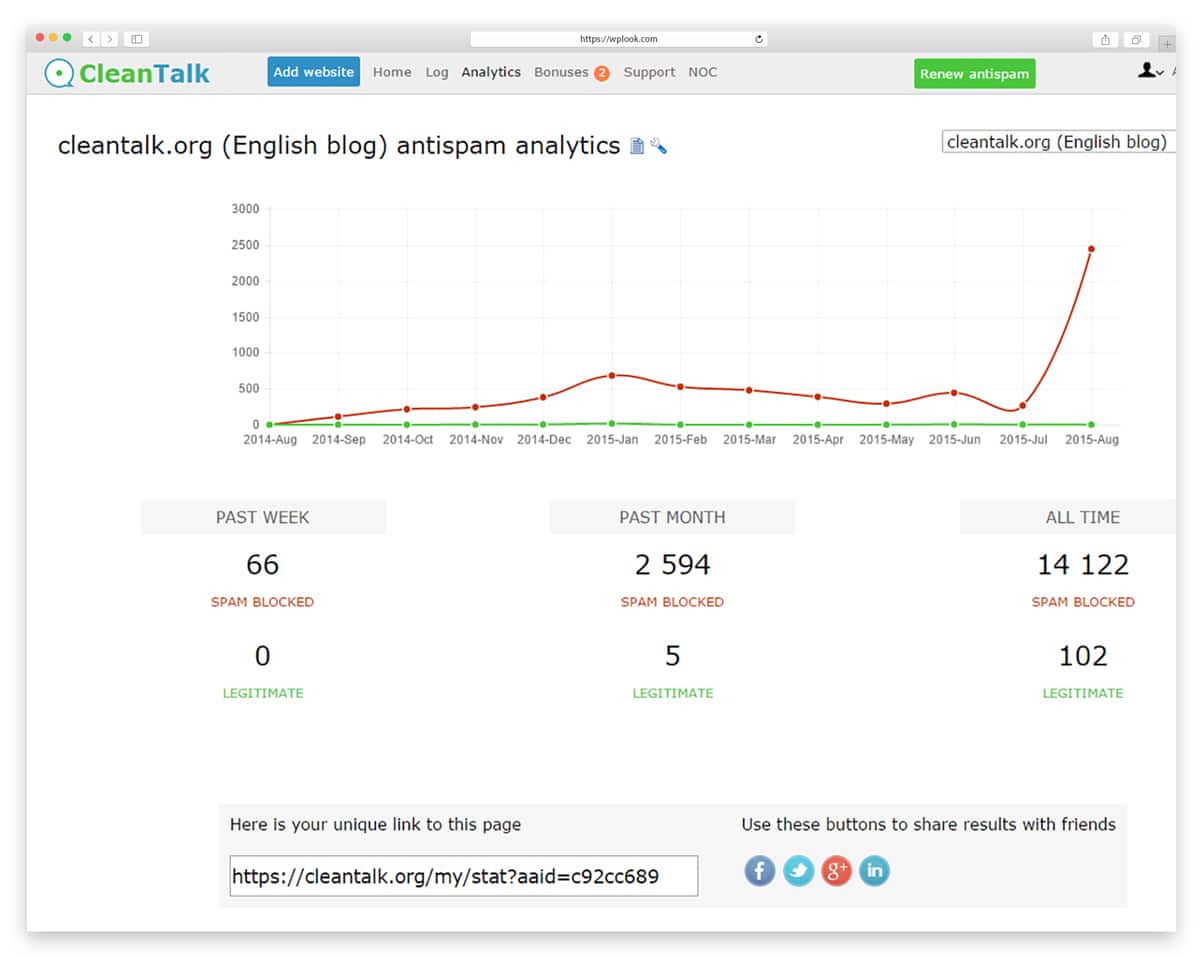This screenshot has height=957, width=1200.
Task: Click the 0 legitimate value under Past Week
Action: click(262, 656)
